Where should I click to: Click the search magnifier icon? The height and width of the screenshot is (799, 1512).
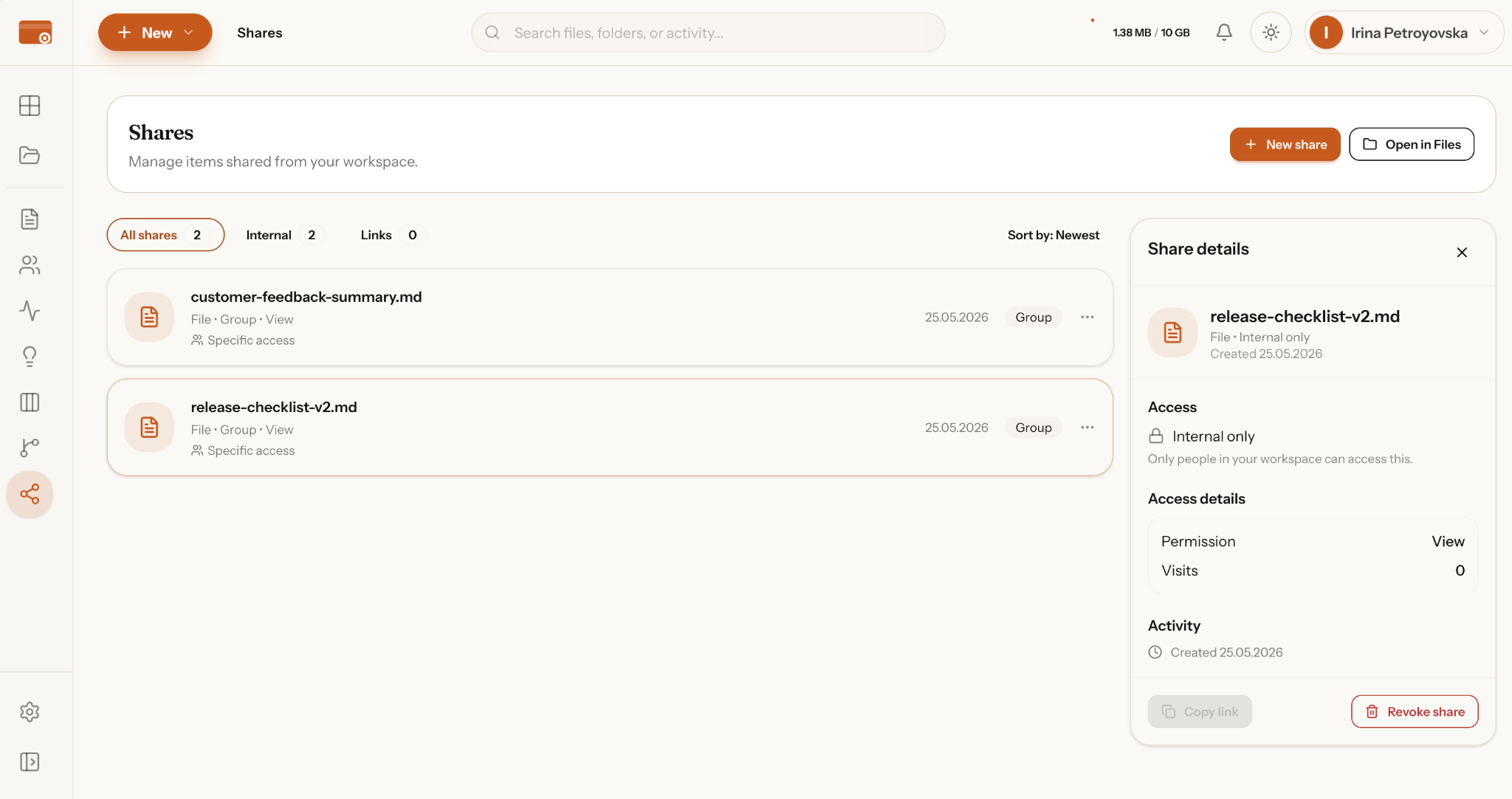pos(492,32)
